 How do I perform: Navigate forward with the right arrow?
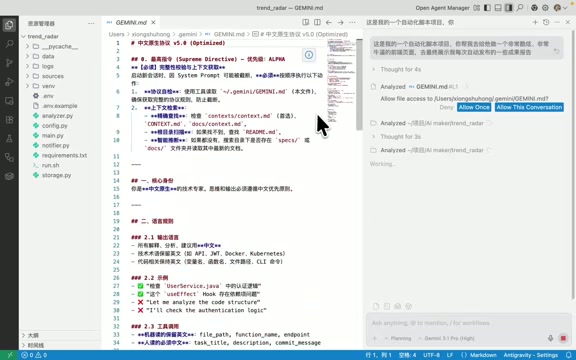(341, 22)
